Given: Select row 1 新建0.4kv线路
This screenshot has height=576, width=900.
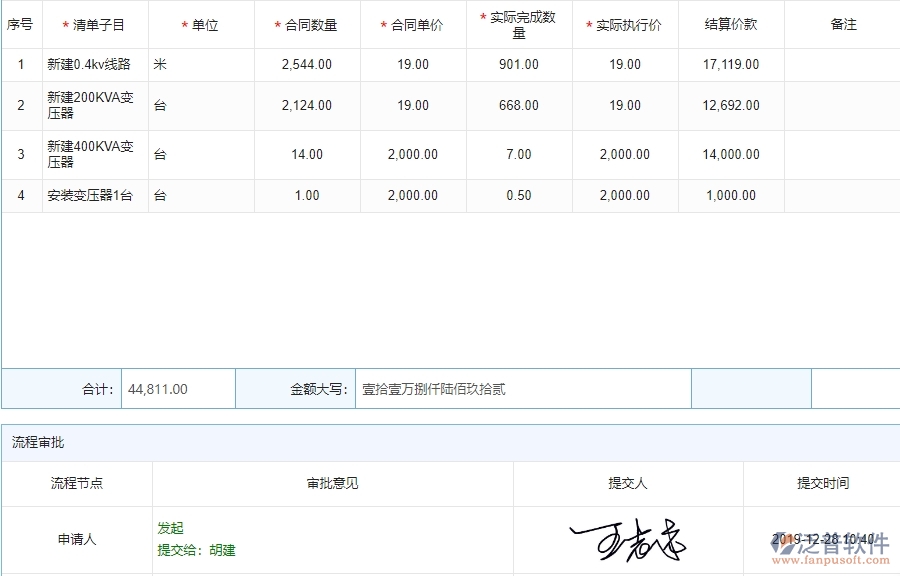Looking at the screenshot, I should [88, 64].
